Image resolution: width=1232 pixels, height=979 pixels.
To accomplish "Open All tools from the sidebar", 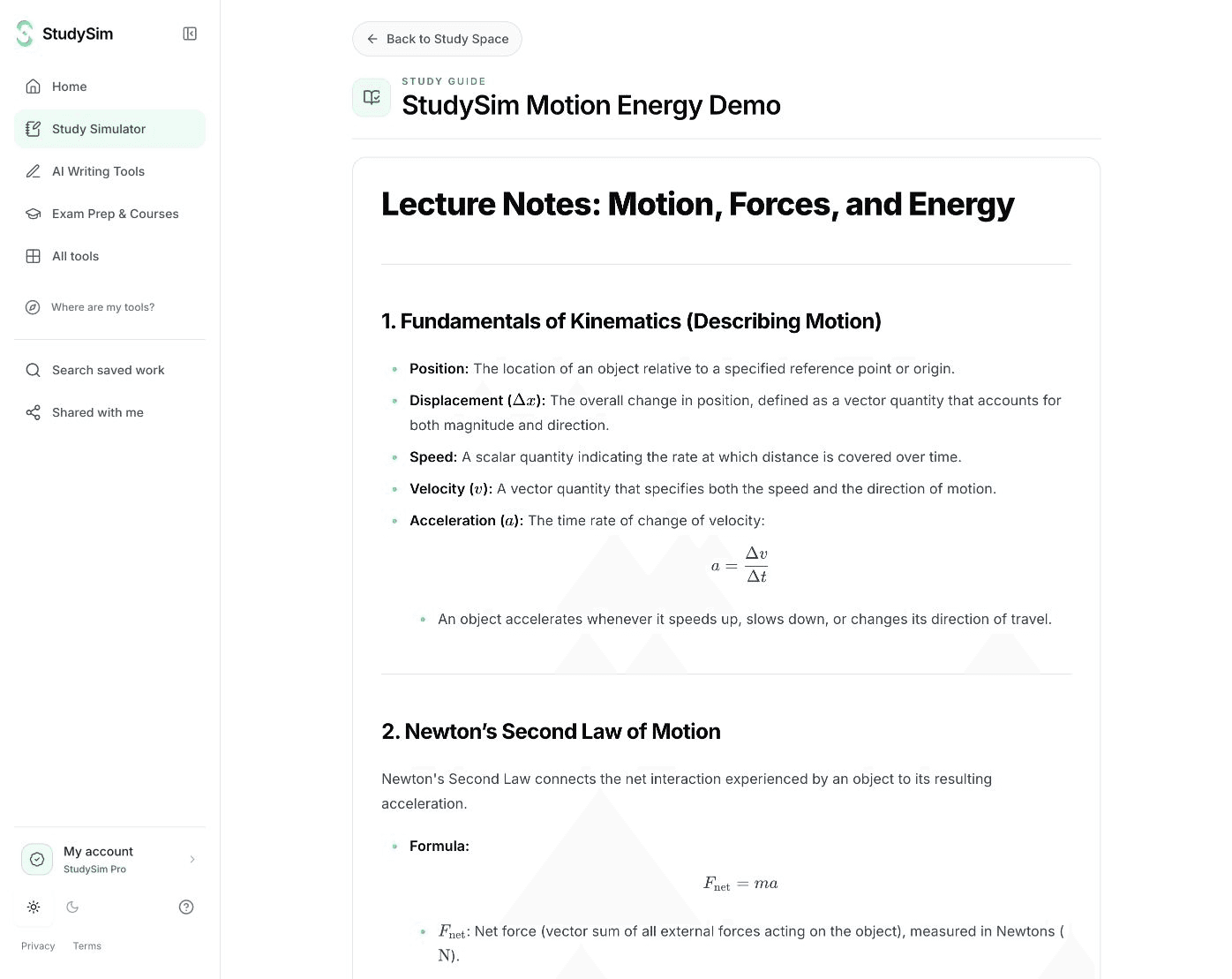I will [x=109, y=256].
